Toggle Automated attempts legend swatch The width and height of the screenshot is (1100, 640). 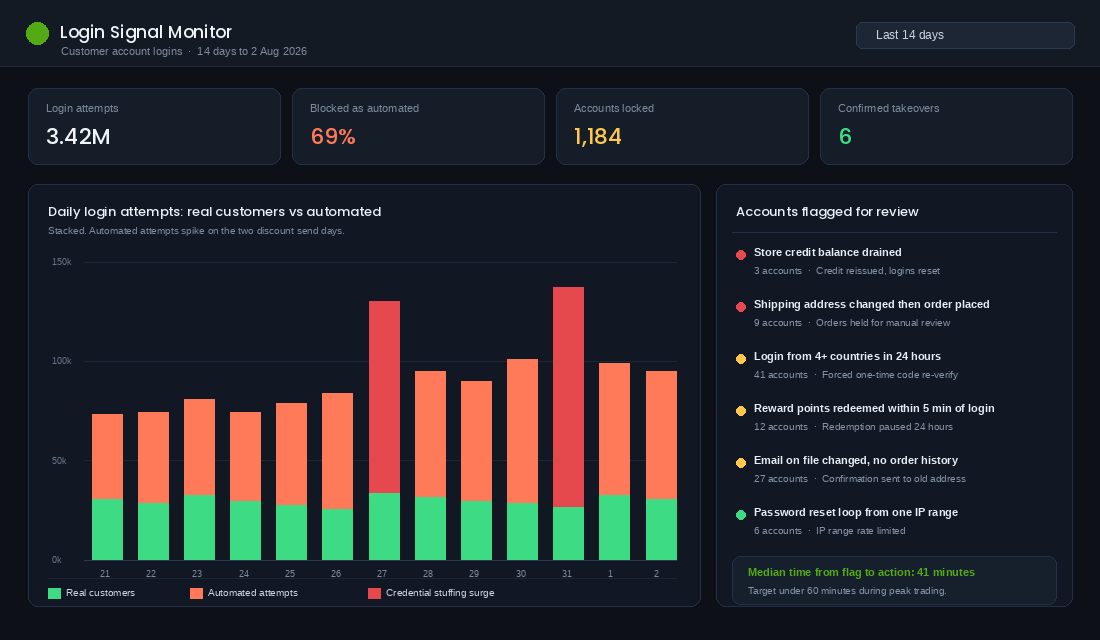coord(196,593)
